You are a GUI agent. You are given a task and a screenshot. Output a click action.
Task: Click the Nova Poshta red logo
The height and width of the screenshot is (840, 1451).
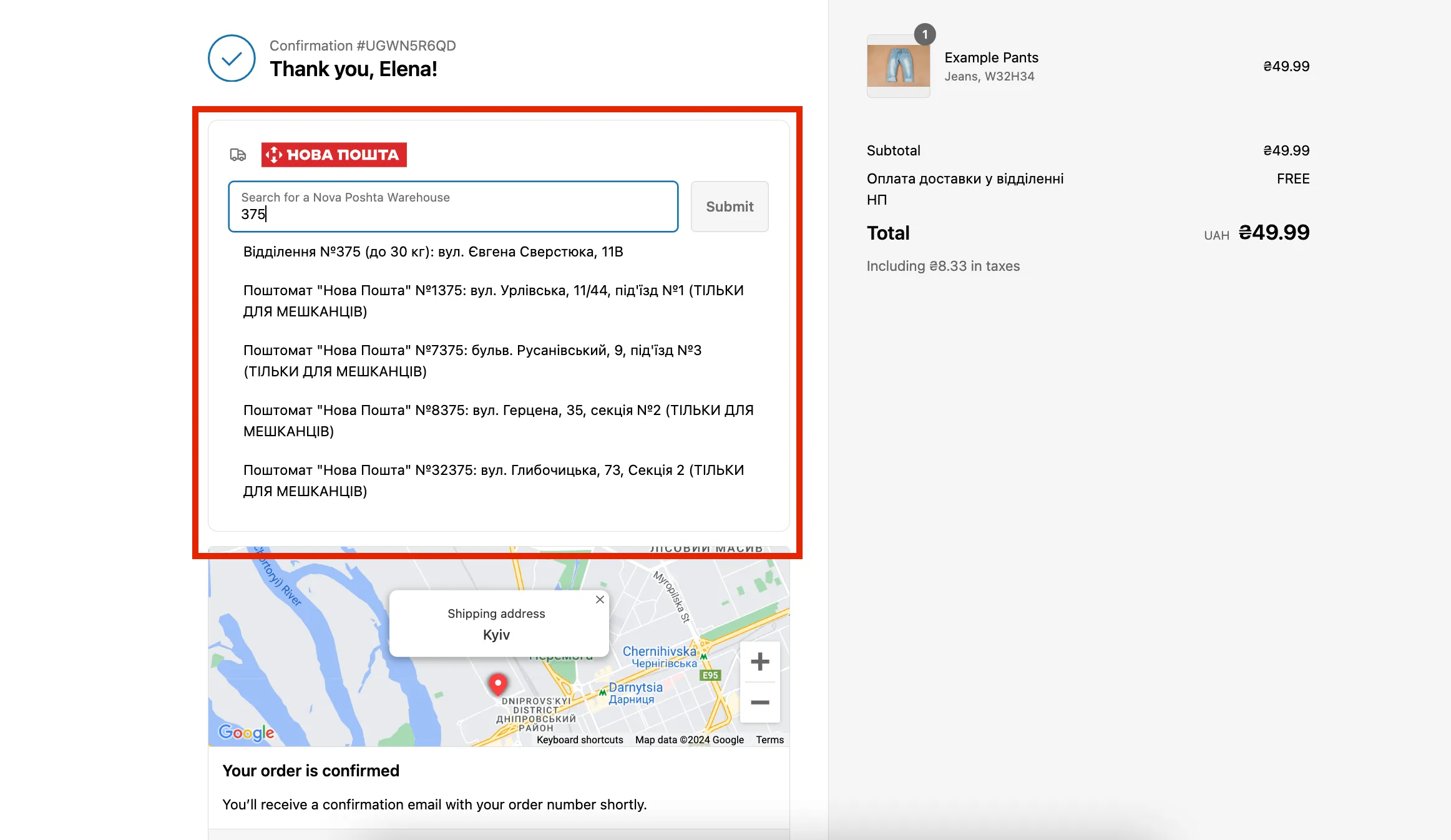[x=334, y=155]
